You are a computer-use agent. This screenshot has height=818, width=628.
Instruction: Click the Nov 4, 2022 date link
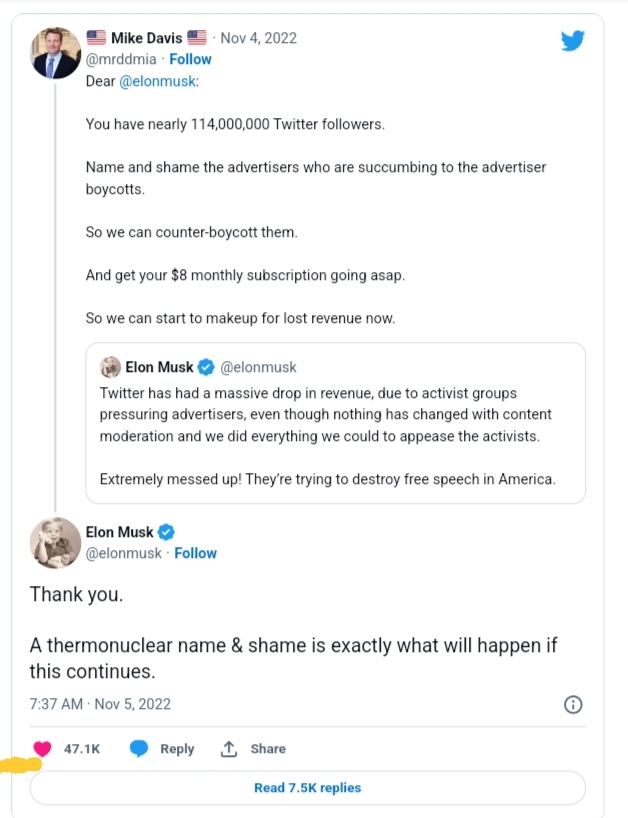(258, 38)
